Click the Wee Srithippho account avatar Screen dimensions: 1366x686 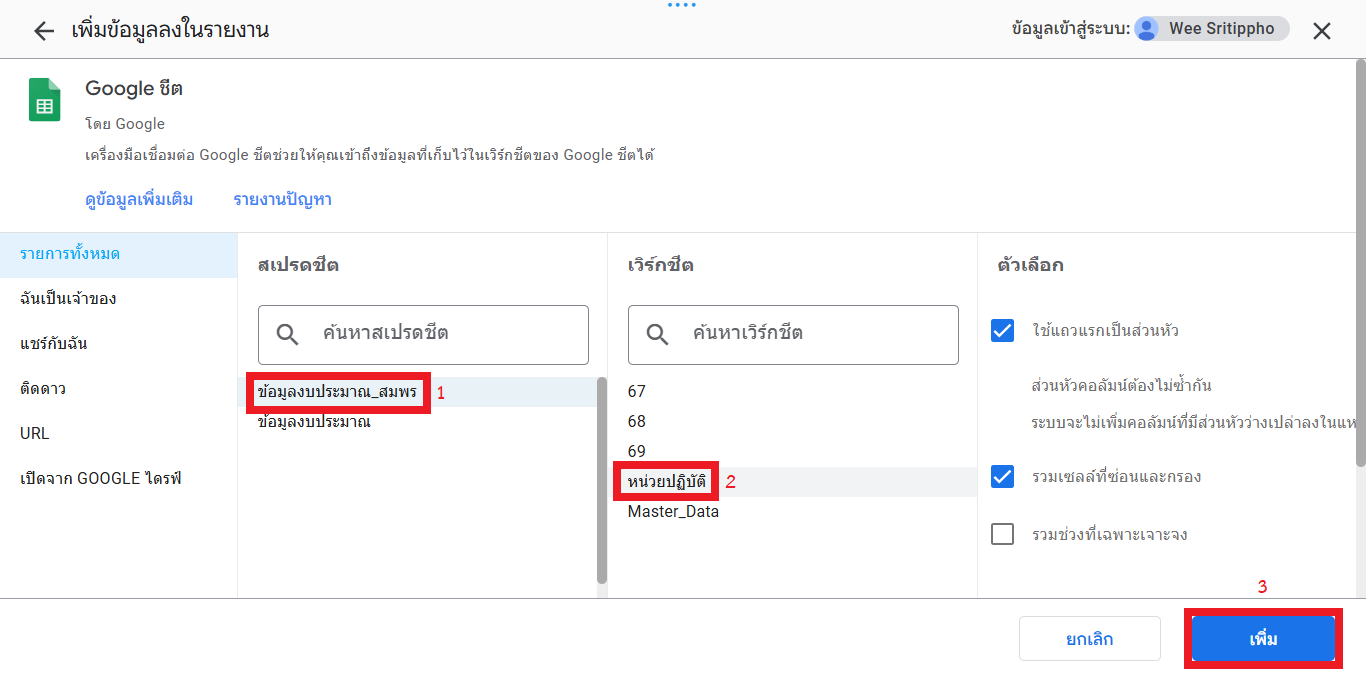pos(1146,29)
